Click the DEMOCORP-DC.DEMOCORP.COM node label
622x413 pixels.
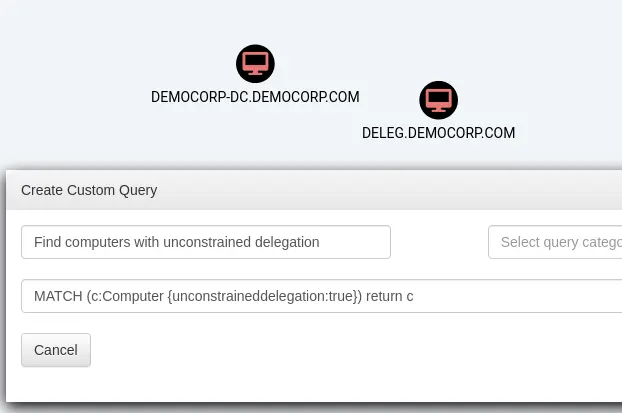tap(255, 97)
